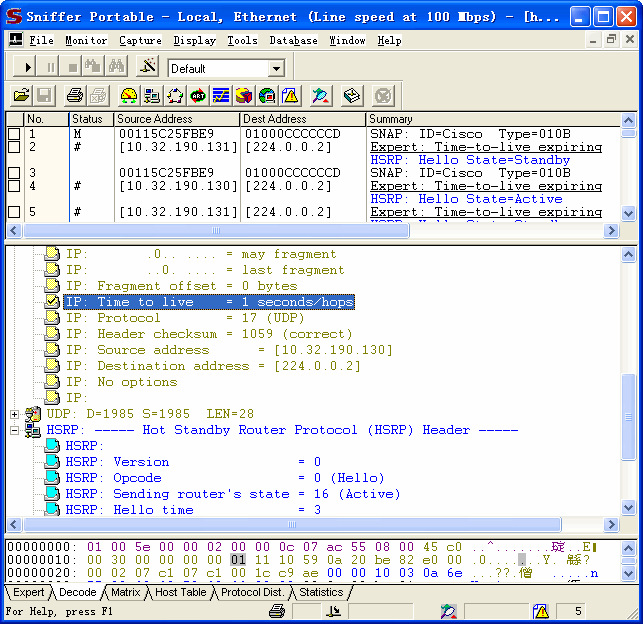Click the Print toolbar icon

click(74, 96)
